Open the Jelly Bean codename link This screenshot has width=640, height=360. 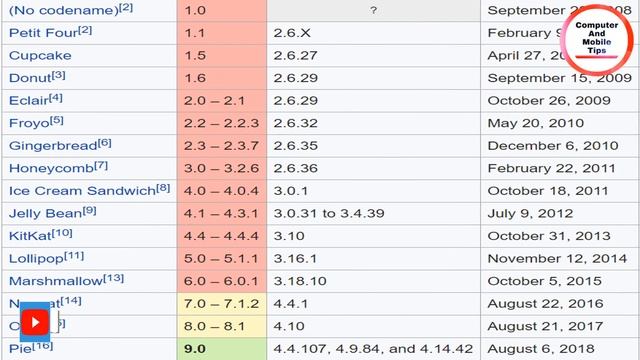(x=46, y=213)
